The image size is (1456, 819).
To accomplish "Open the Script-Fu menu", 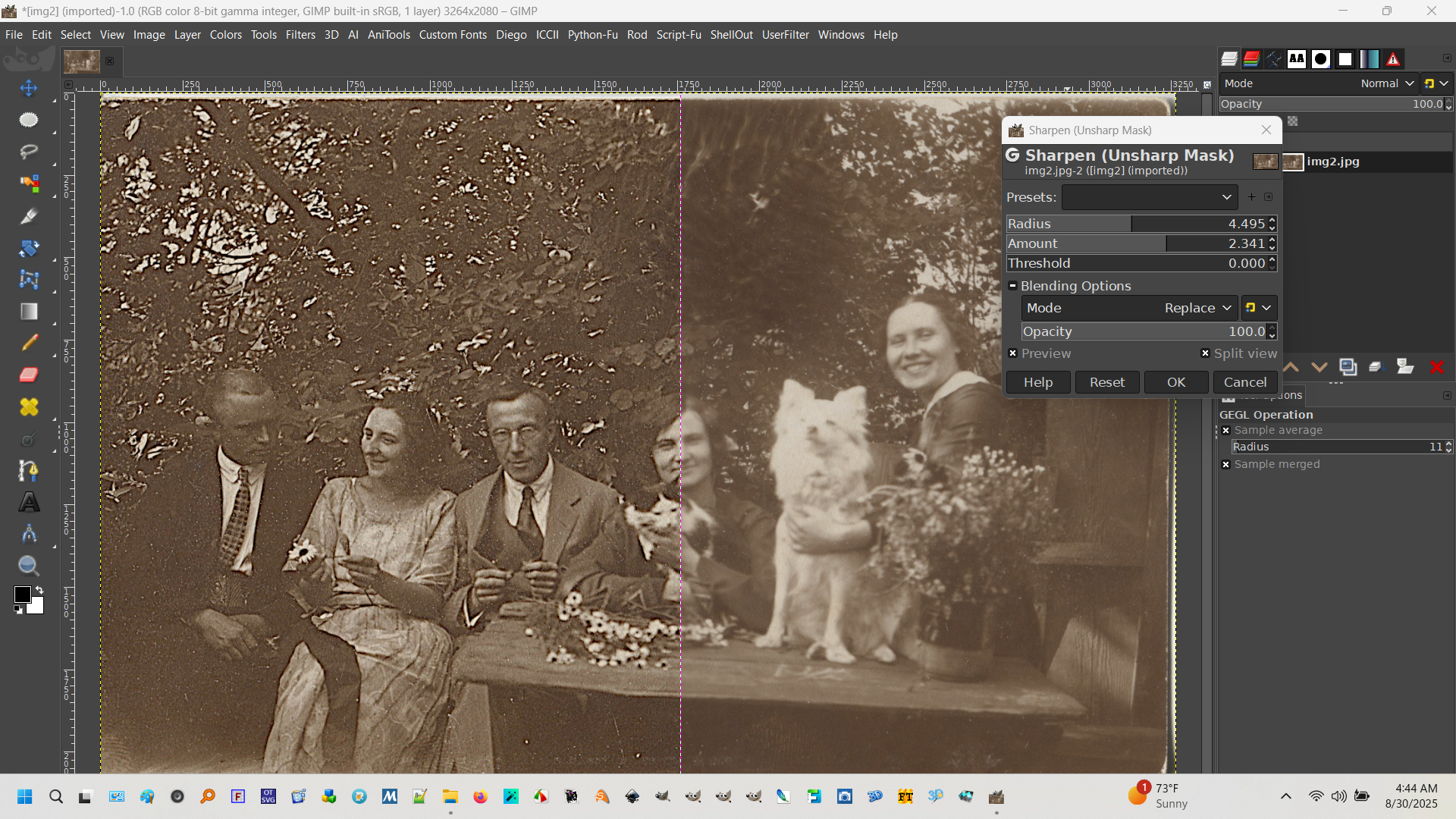I will [x=679, y=35].
